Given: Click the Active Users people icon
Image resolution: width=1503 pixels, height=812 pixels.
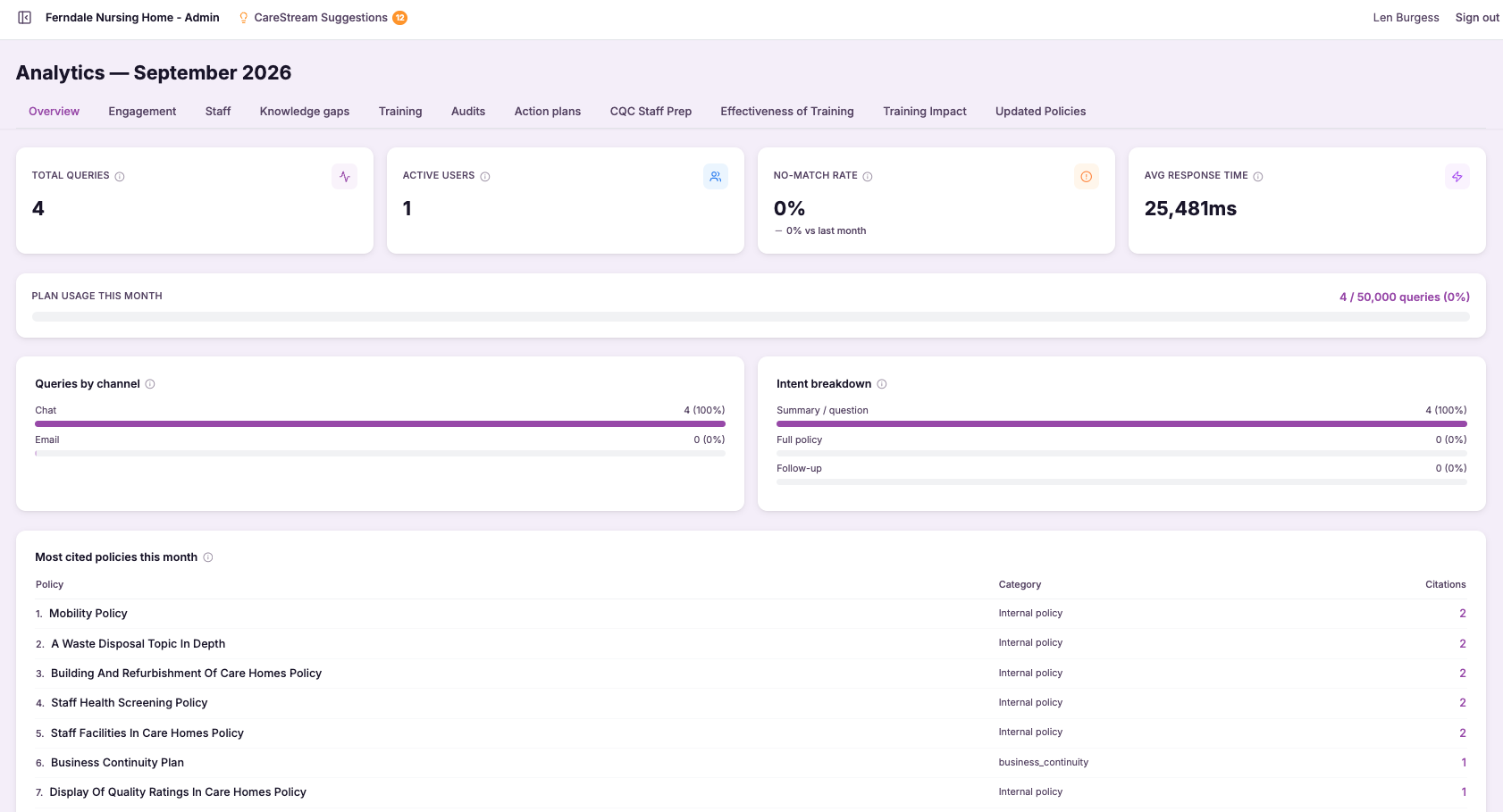Looking at the screenshot, I should click(716, 177).
